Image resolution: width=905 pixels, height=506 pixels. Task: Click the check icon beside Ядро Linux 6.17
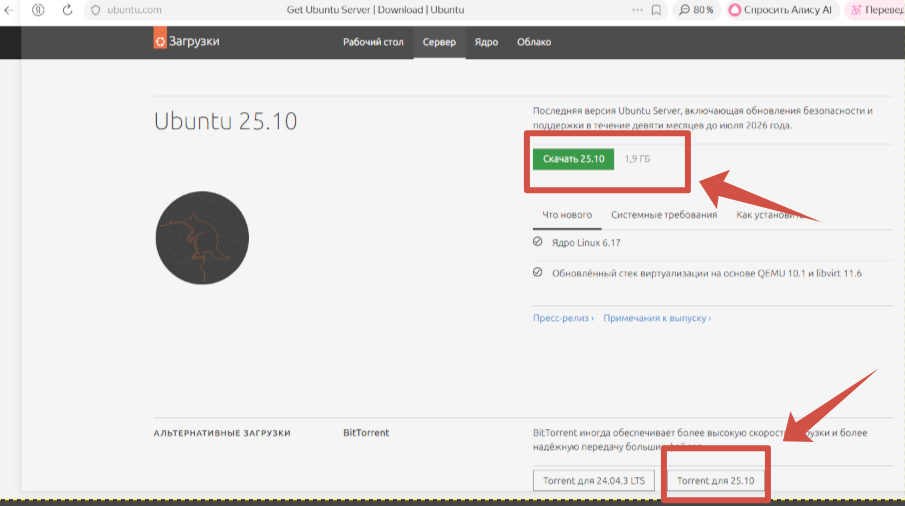[x=537, y=242]
